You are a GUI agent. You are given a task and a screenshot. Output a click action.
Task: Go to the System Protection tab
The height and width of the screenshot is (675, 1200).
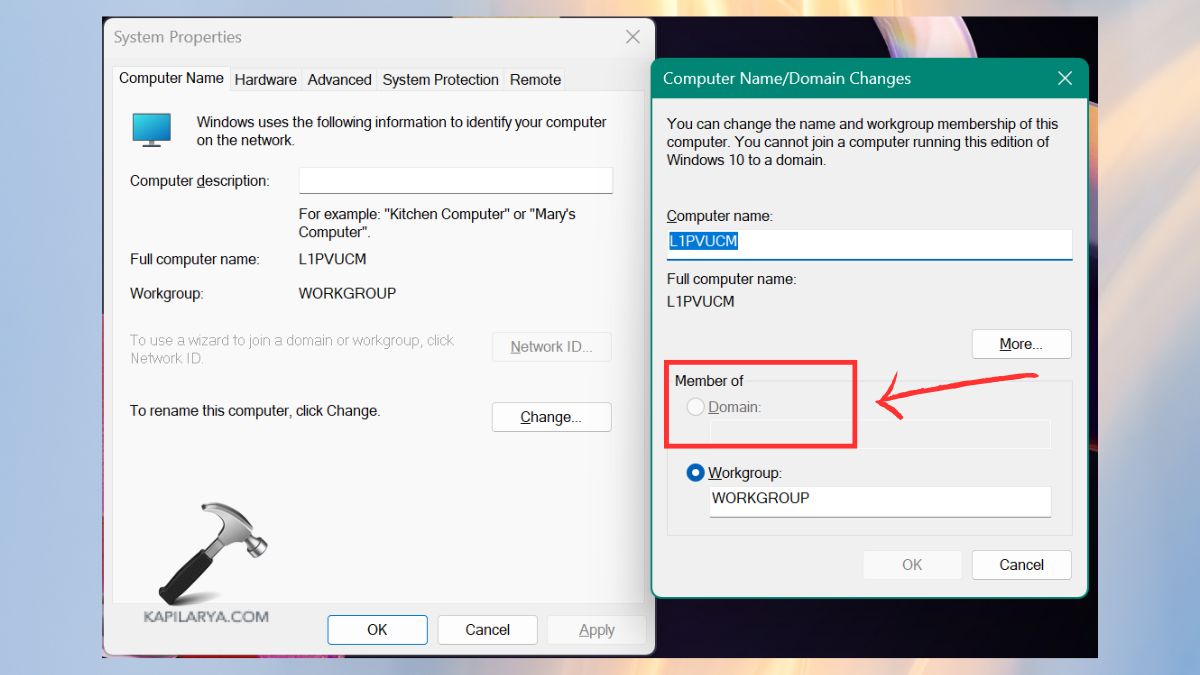pos(440,80)
